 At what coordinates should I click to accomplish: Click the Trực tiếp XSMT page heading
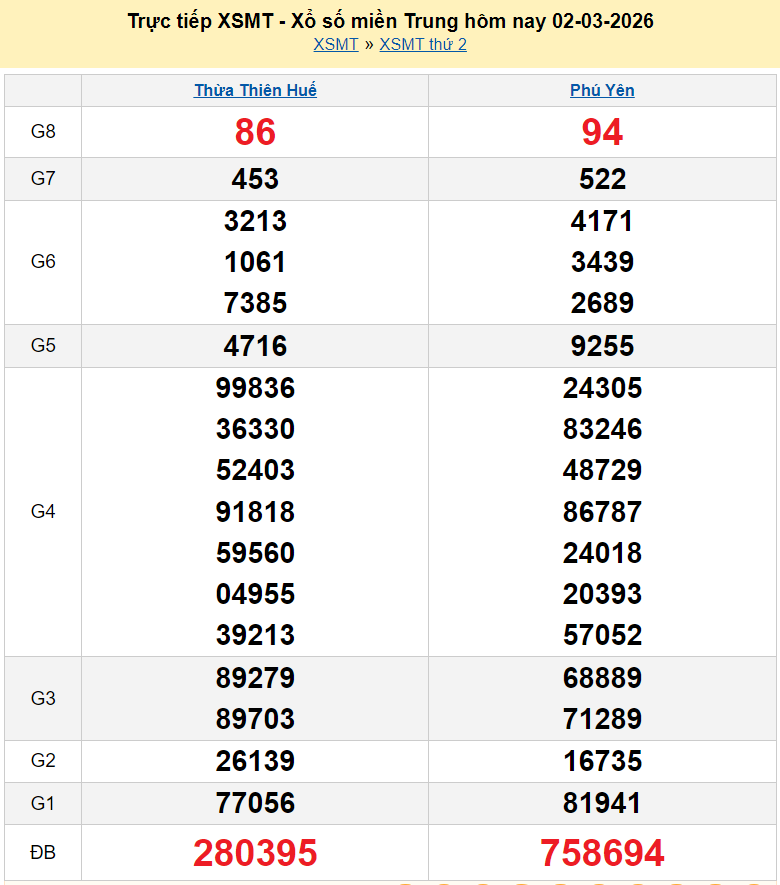[390, 20]
